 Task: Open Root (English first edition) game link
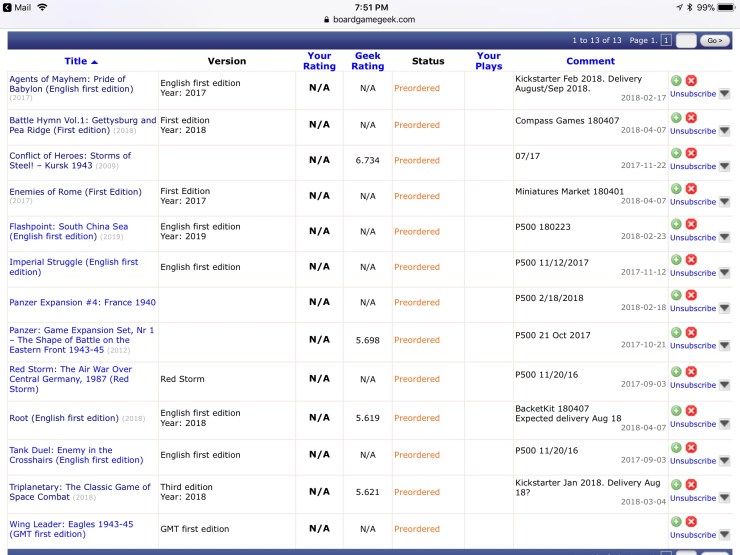[x=64, y=418]
